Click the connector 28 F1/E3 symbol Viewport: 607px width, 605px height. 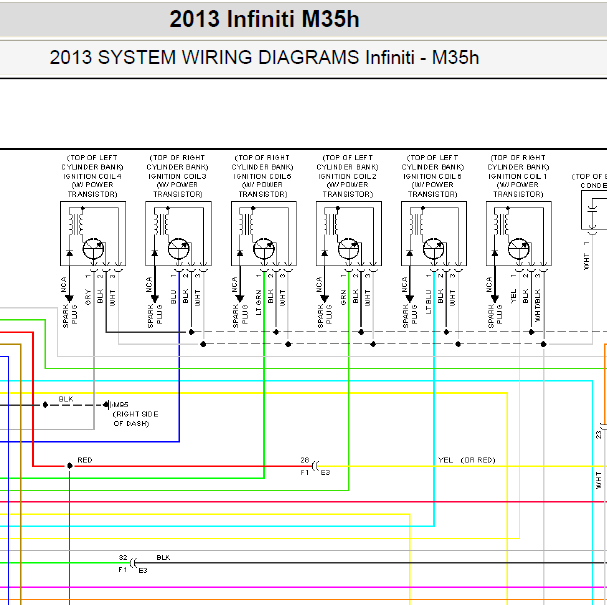315,466
